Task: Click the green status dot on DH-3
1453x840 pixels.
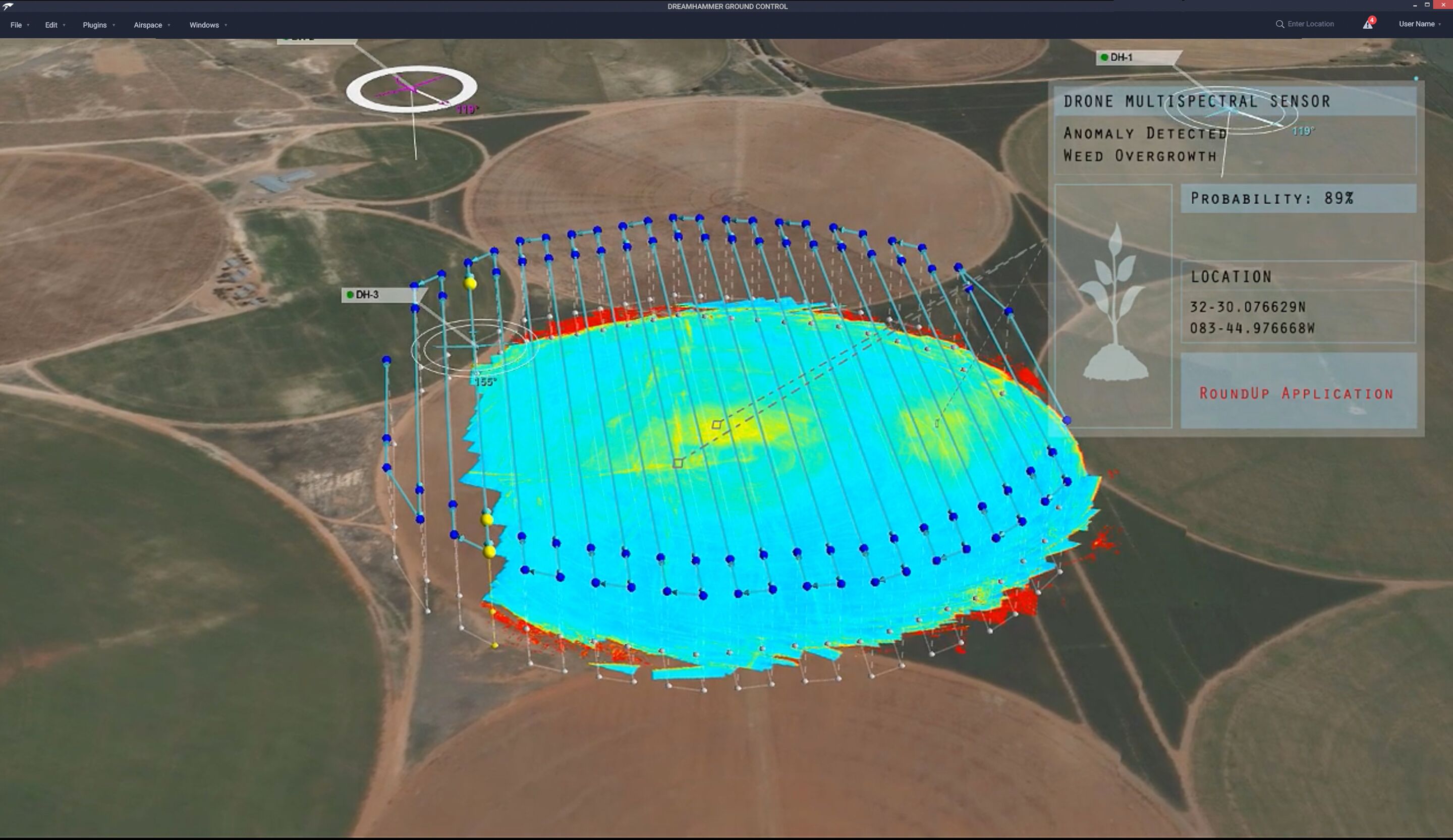Action: [x=350, y=295]
